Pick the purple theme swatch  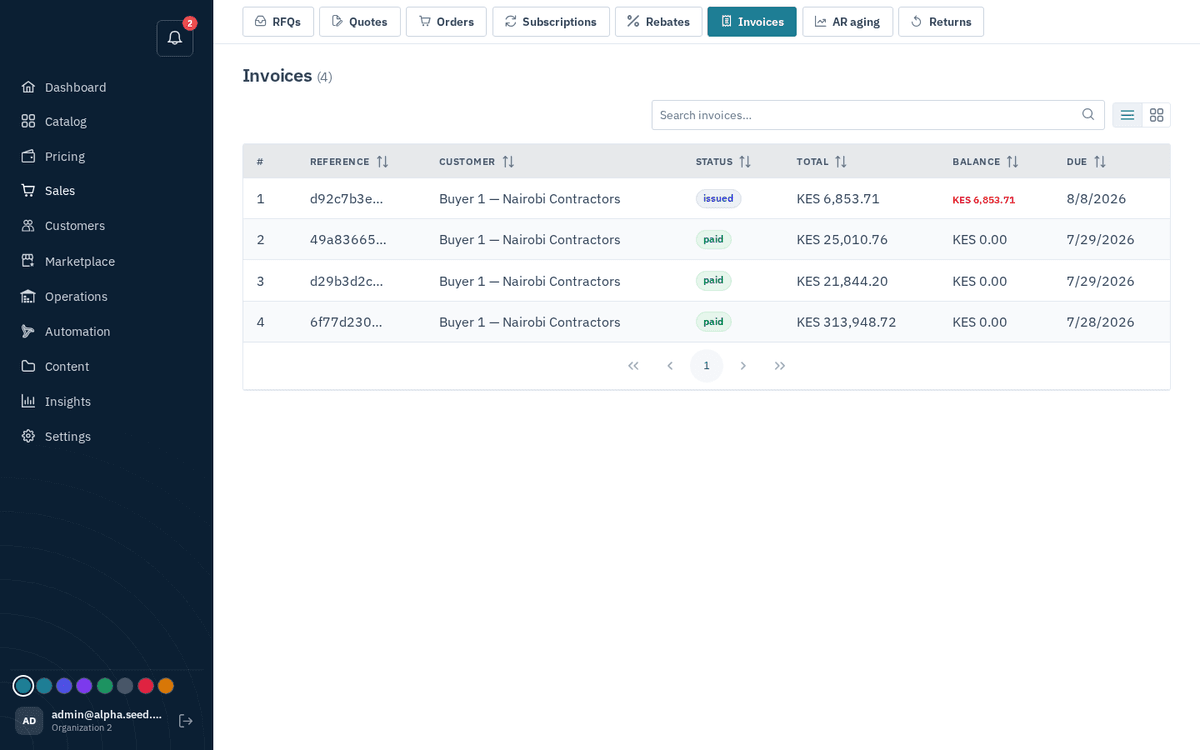point(84,686)
